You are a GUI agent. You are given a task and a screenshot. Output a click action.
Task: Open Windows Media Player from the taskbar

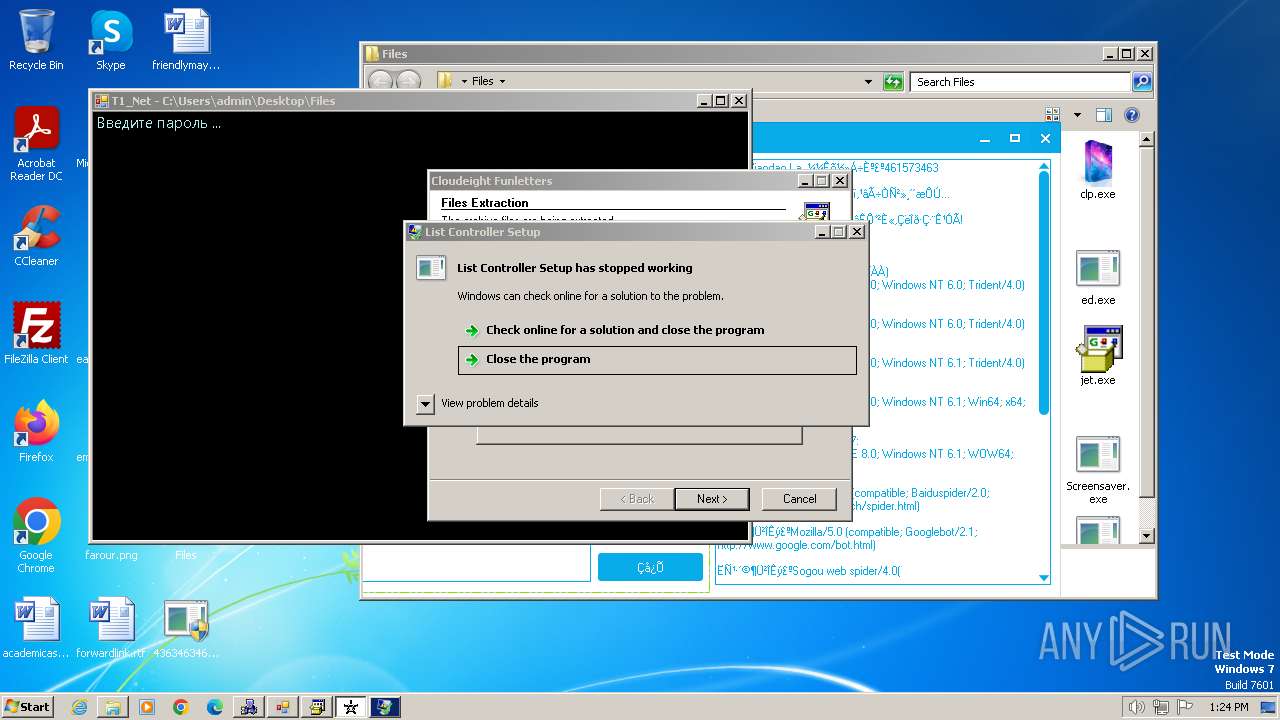[147, 707]
